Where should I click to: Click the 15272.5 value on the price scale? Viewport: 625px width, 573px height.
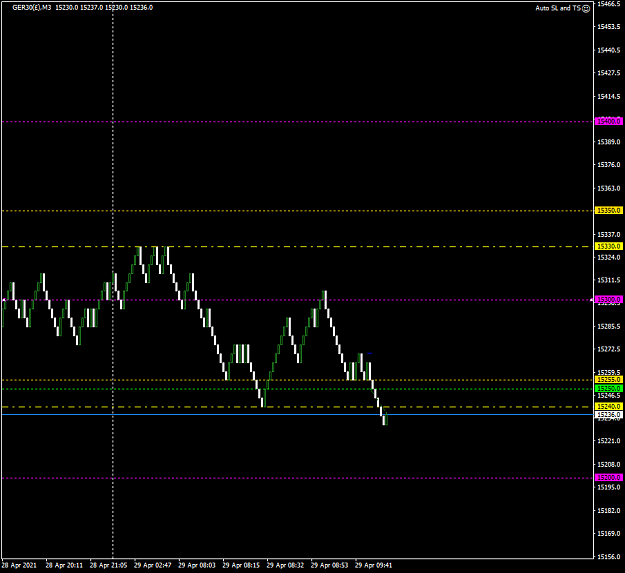(x=608, y=349)
